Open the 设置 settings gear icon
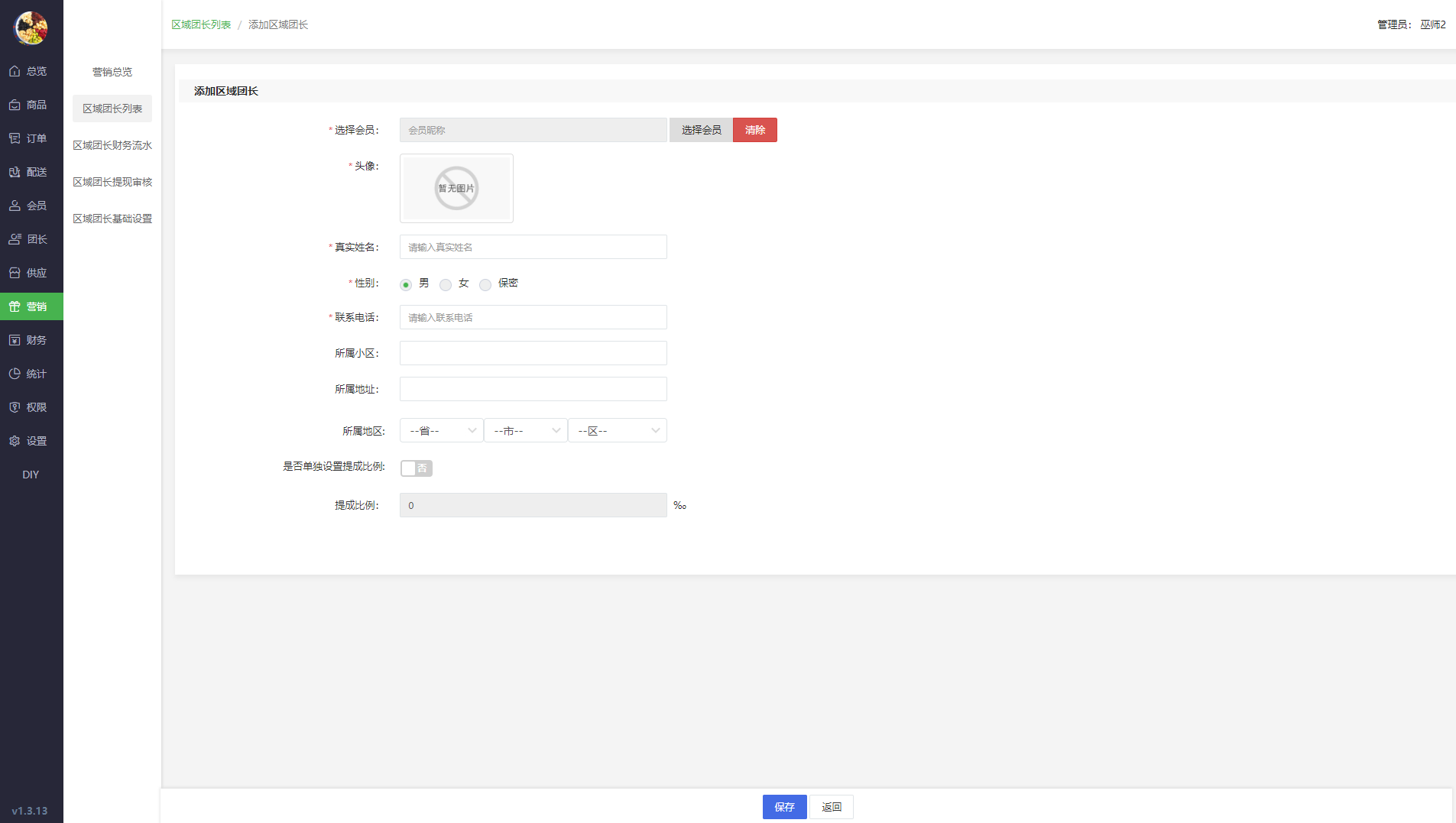1456x823 pixels. click(x=15, y=441)
